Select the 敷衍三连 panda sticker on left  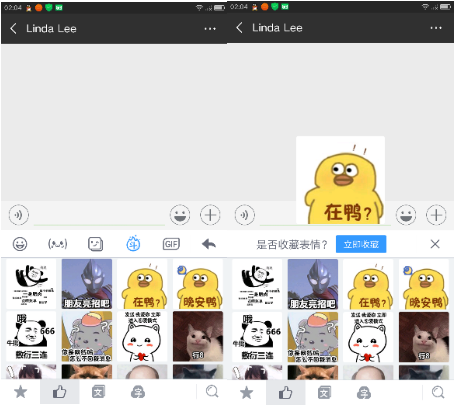pyautogui.click(x=31, y=337)
